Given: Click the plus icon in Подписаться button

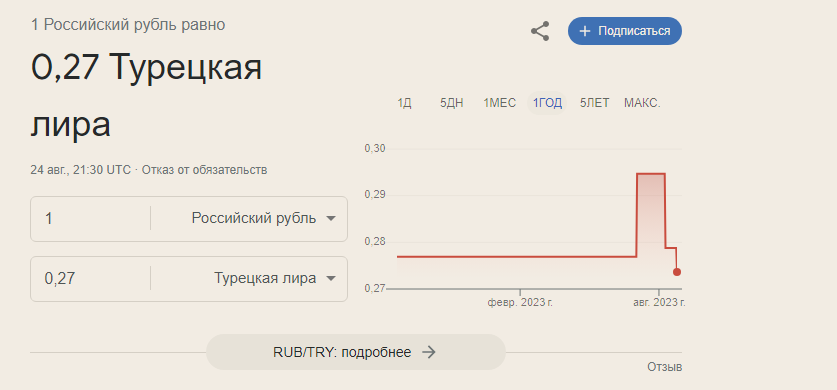Looking at the screenshot, I should coord(585,31).
